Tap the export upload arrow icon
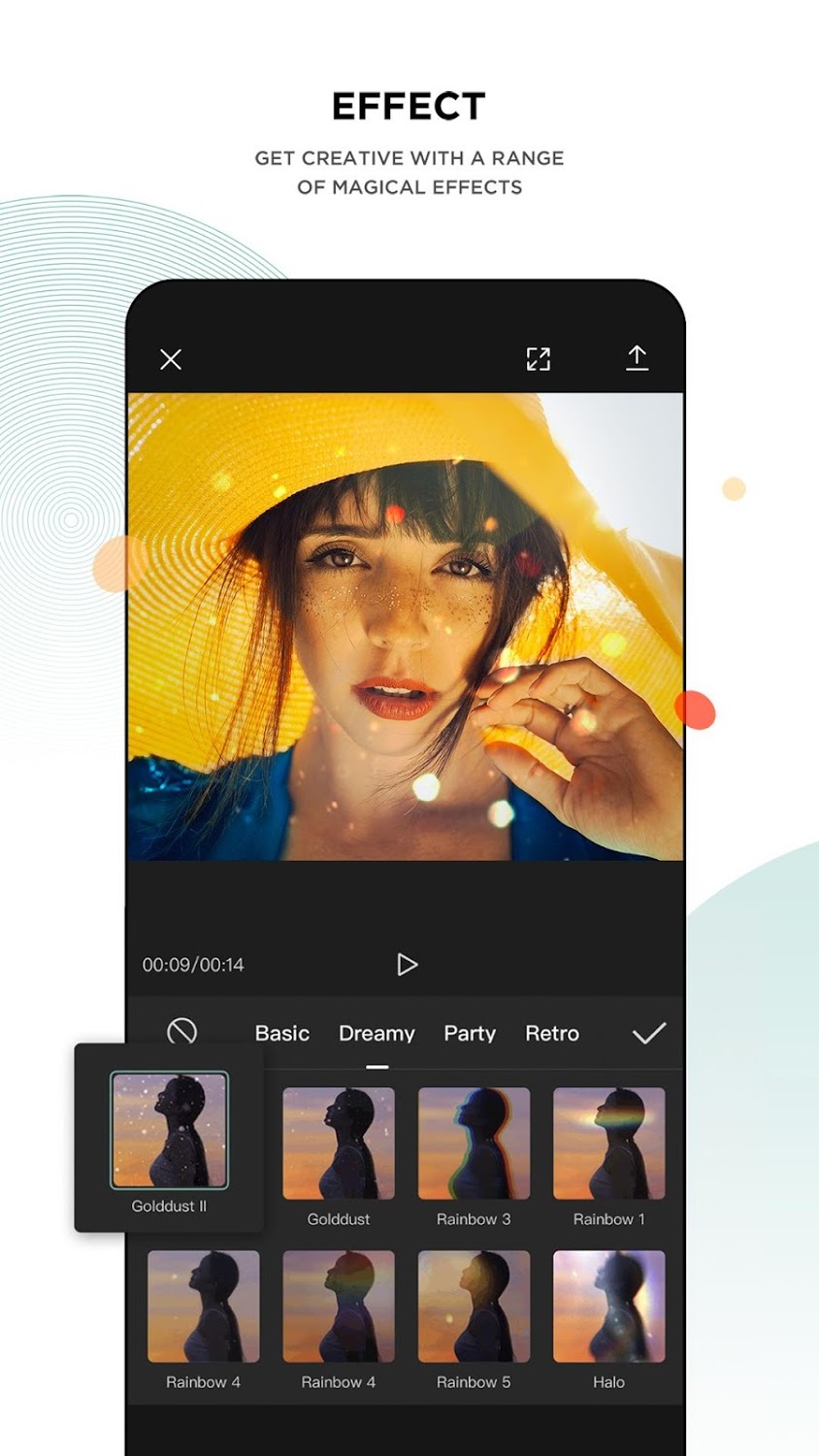819x1456 pixels. [x=637, y=358]
